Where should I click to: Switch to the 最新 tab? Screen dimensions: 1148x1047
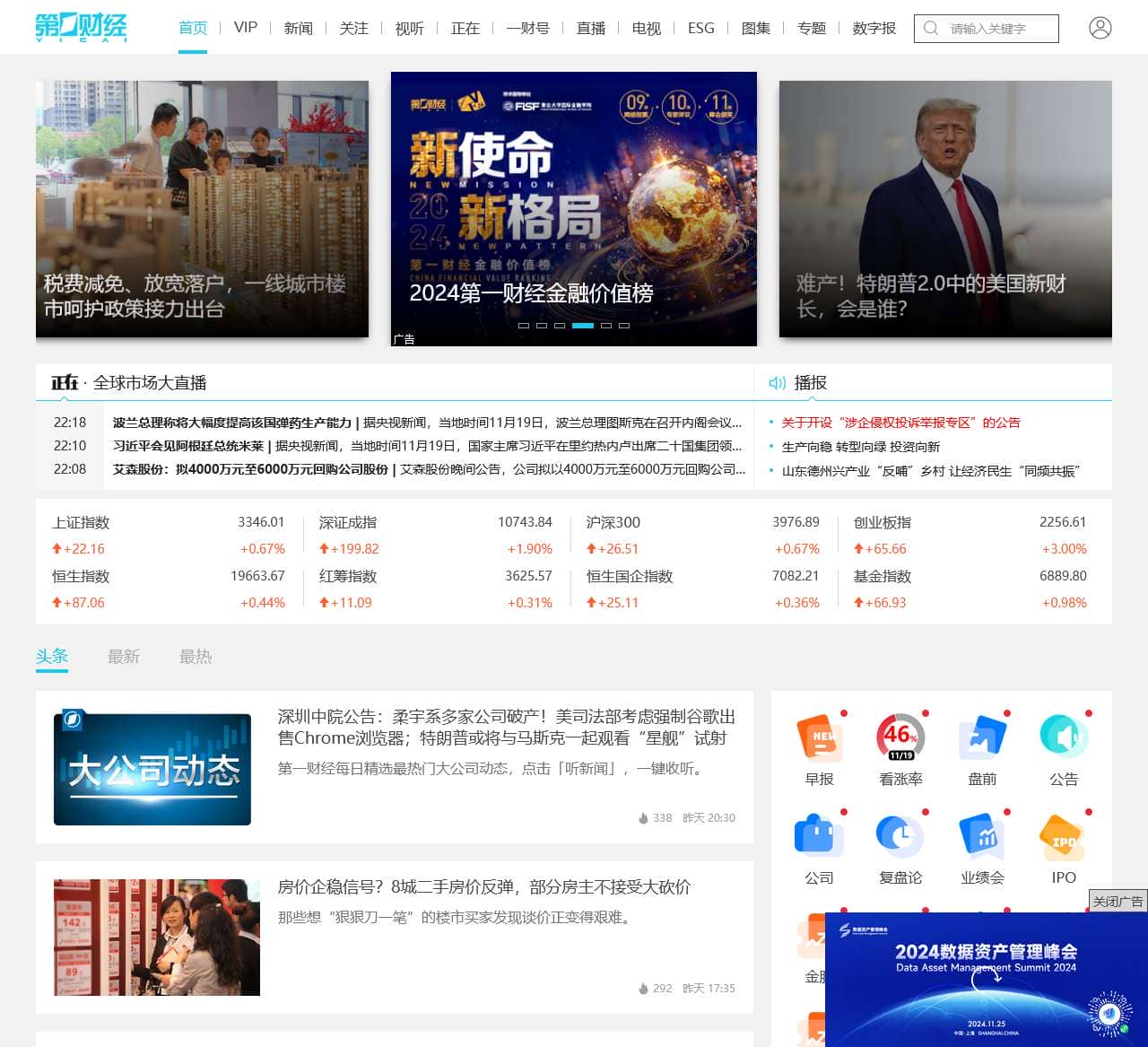pyautogui.click(x=124, y=656)
